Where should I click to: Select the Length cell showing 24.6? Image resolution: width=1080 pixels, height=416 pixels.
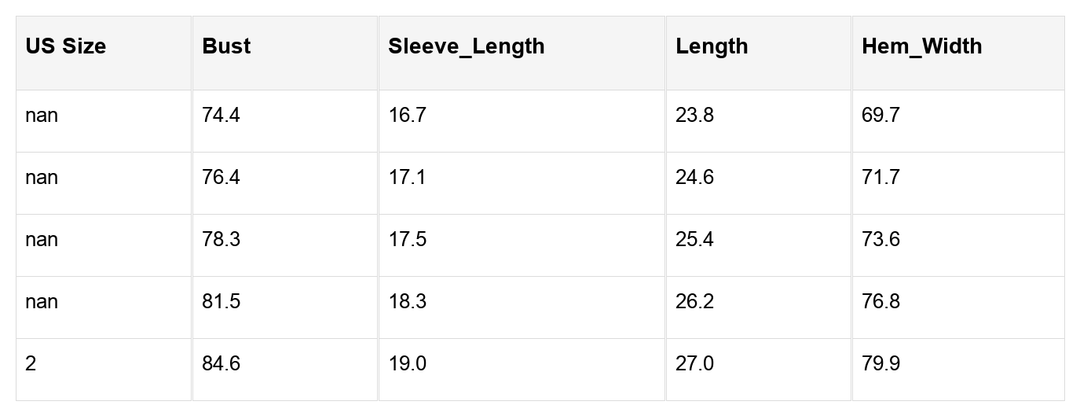(694, 178)
